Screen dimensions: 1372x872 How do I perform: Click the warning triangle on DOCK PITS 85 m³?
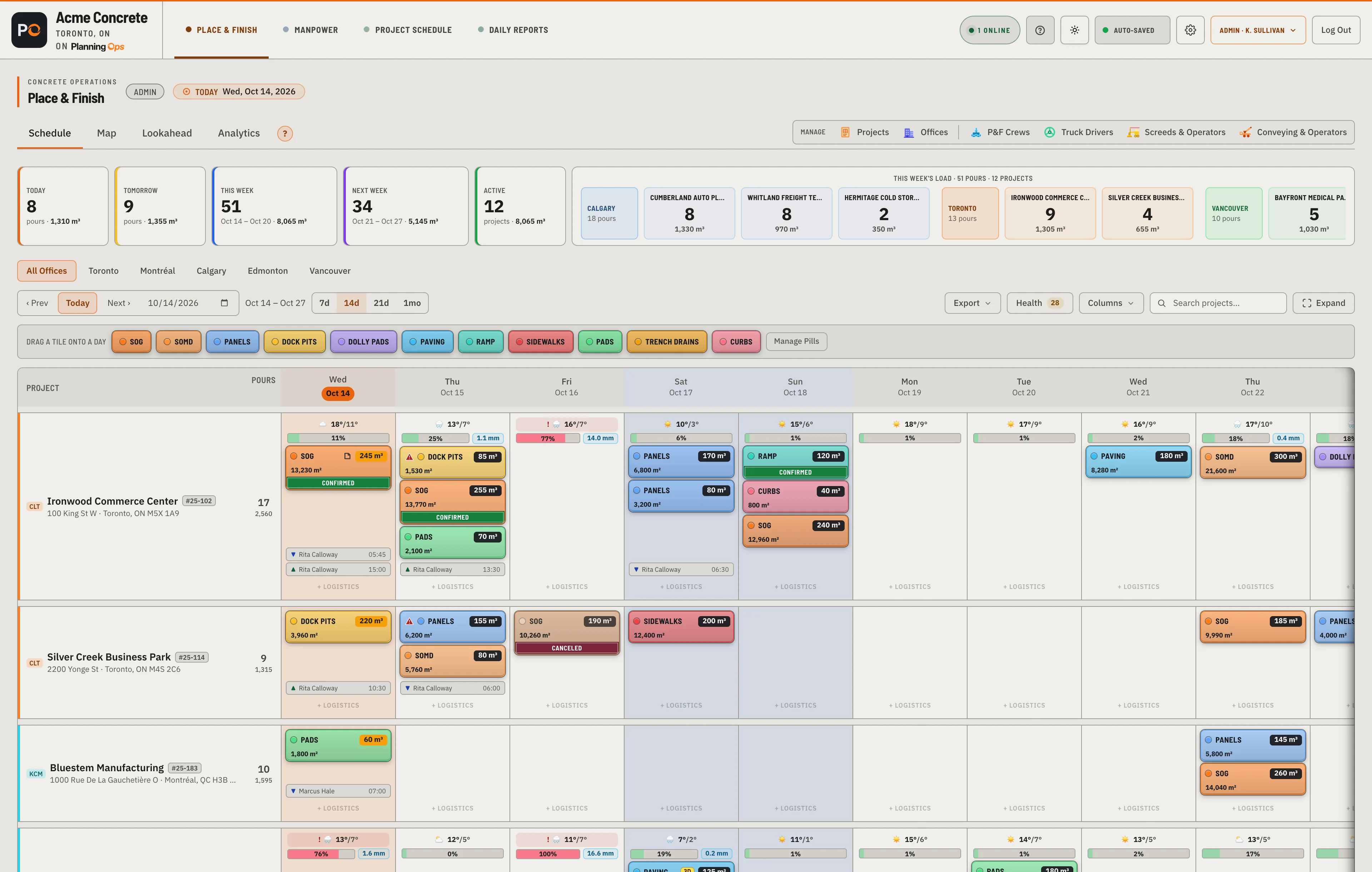pos(409,457)
